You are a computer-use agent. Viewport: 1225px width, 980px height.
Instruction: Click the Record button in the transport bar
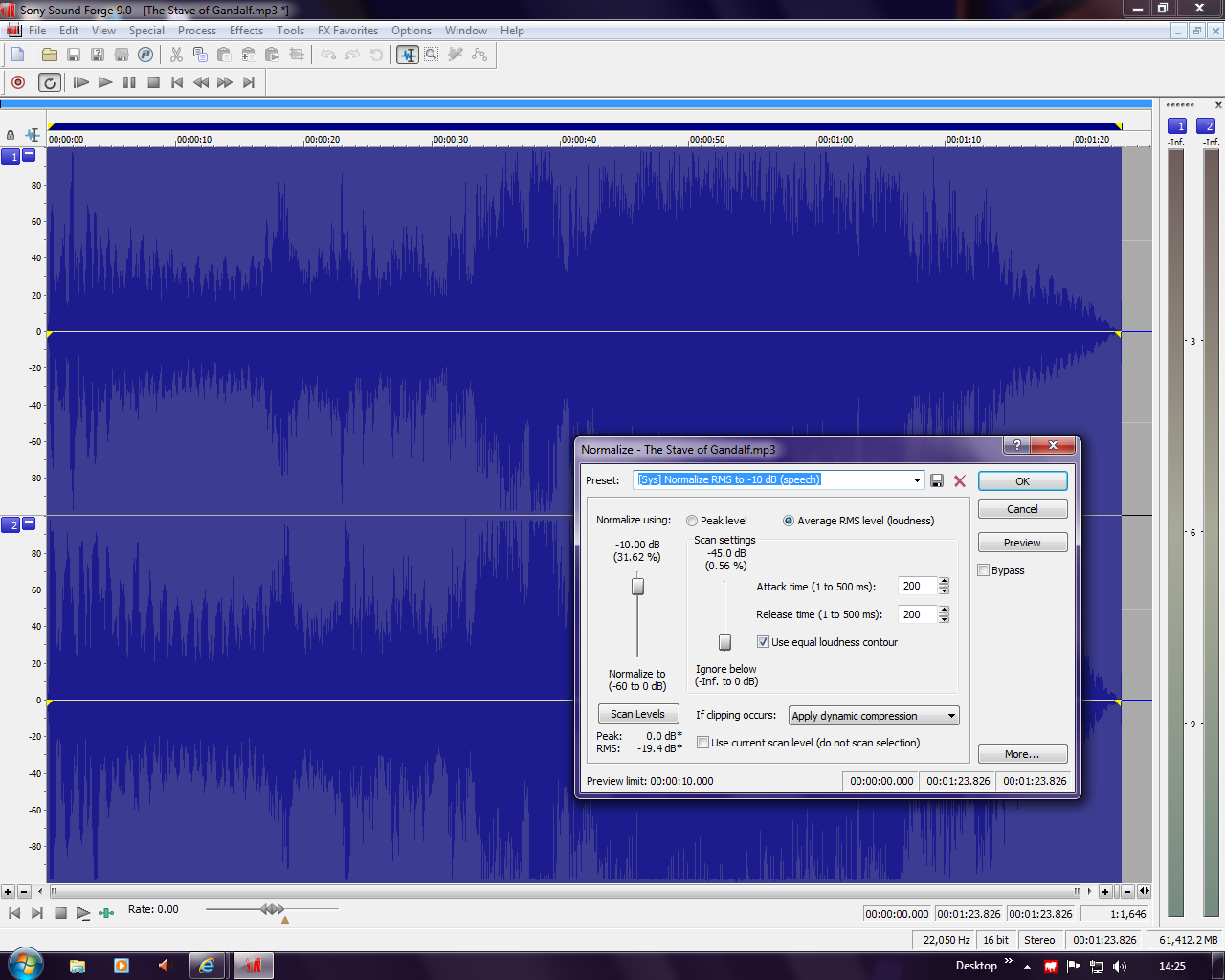point(18,82)
